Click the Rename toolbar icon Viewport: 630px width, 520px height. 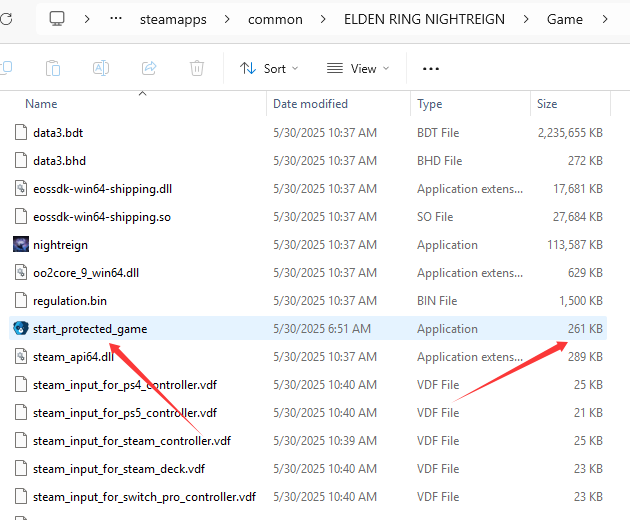pos(101,68)
